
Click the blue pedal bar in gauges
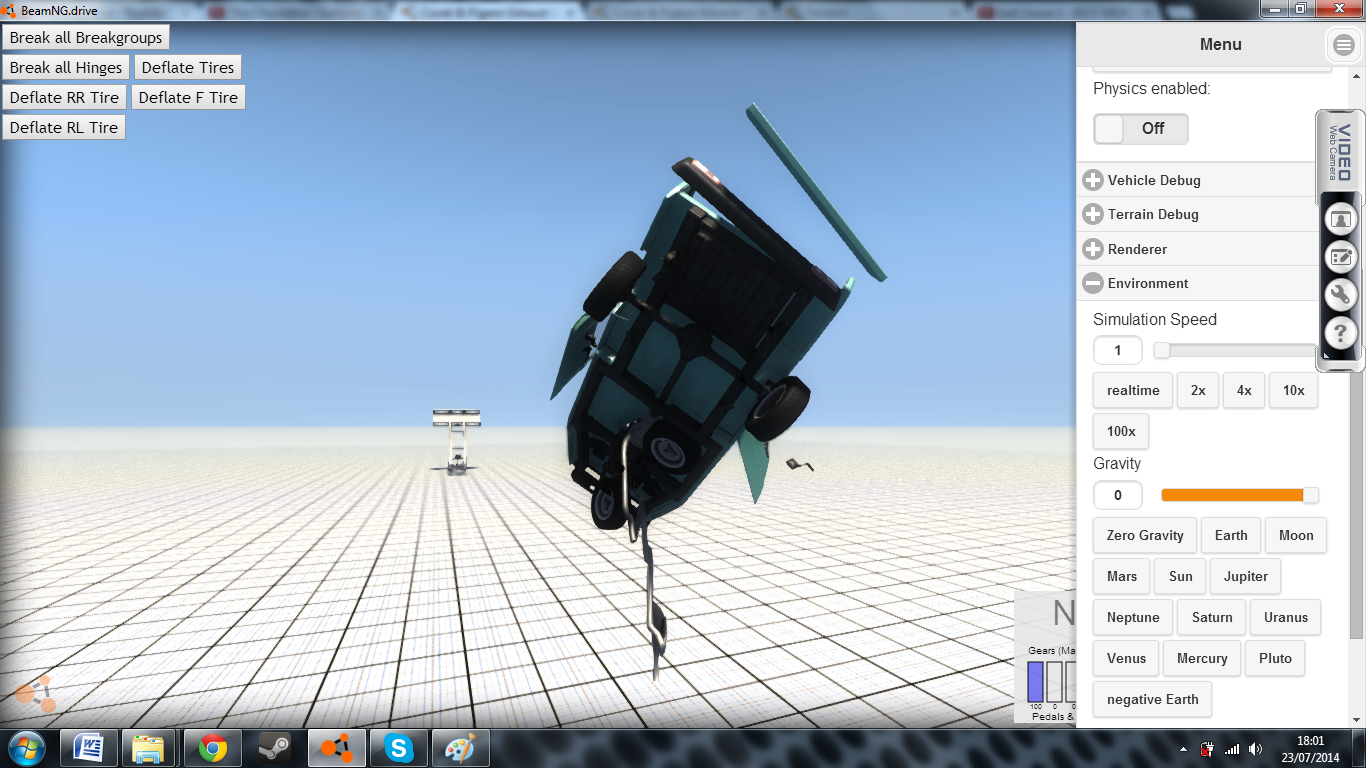1035,682
